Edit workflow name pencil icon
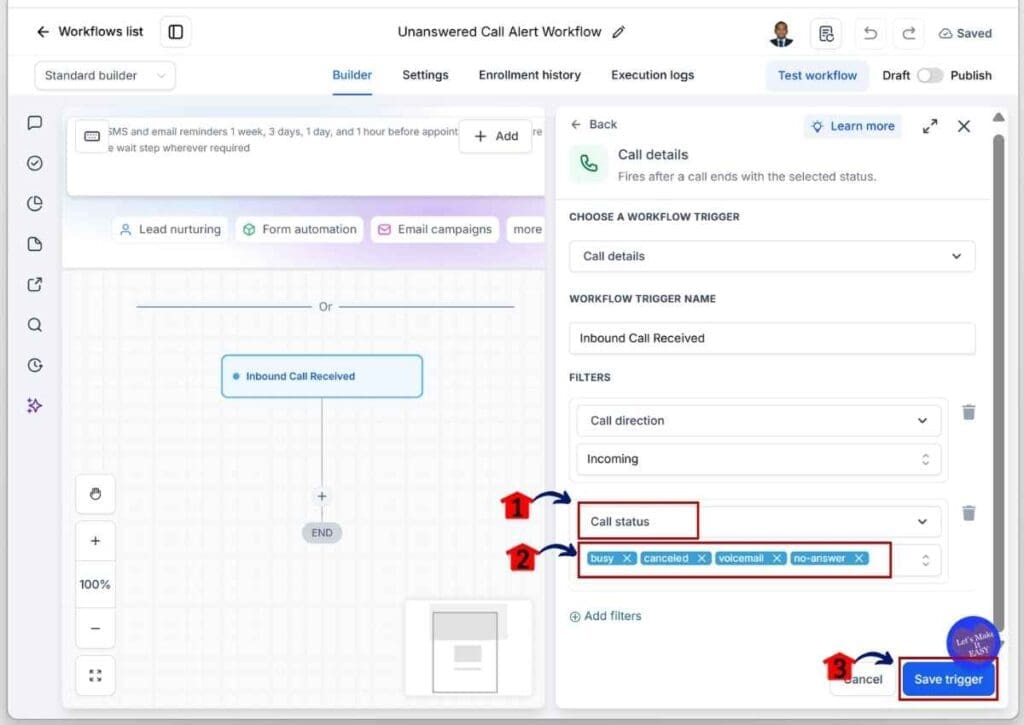The image size is (1024, 725). point(618,32)
